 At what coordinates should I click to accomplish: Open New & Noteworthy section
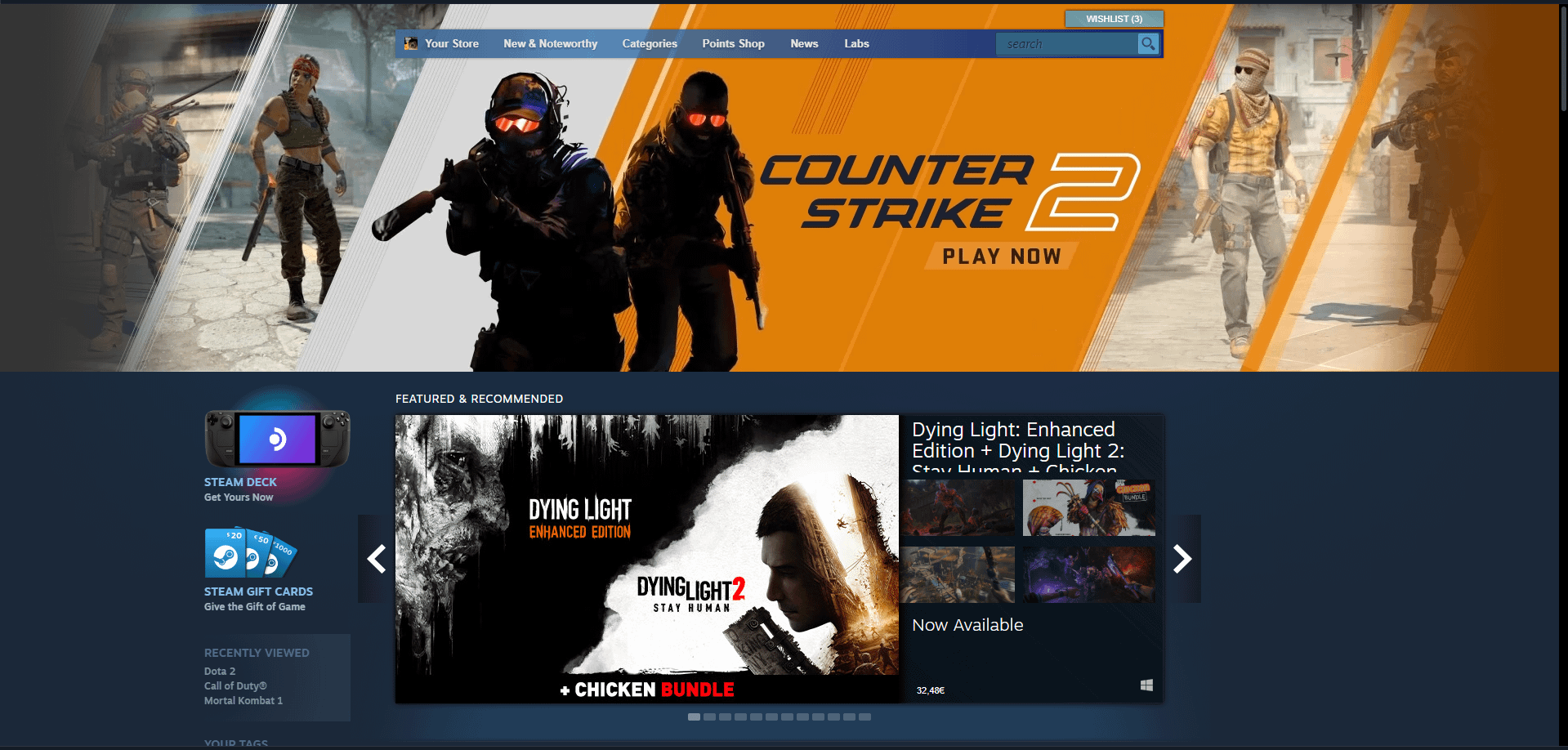[550, 43]
